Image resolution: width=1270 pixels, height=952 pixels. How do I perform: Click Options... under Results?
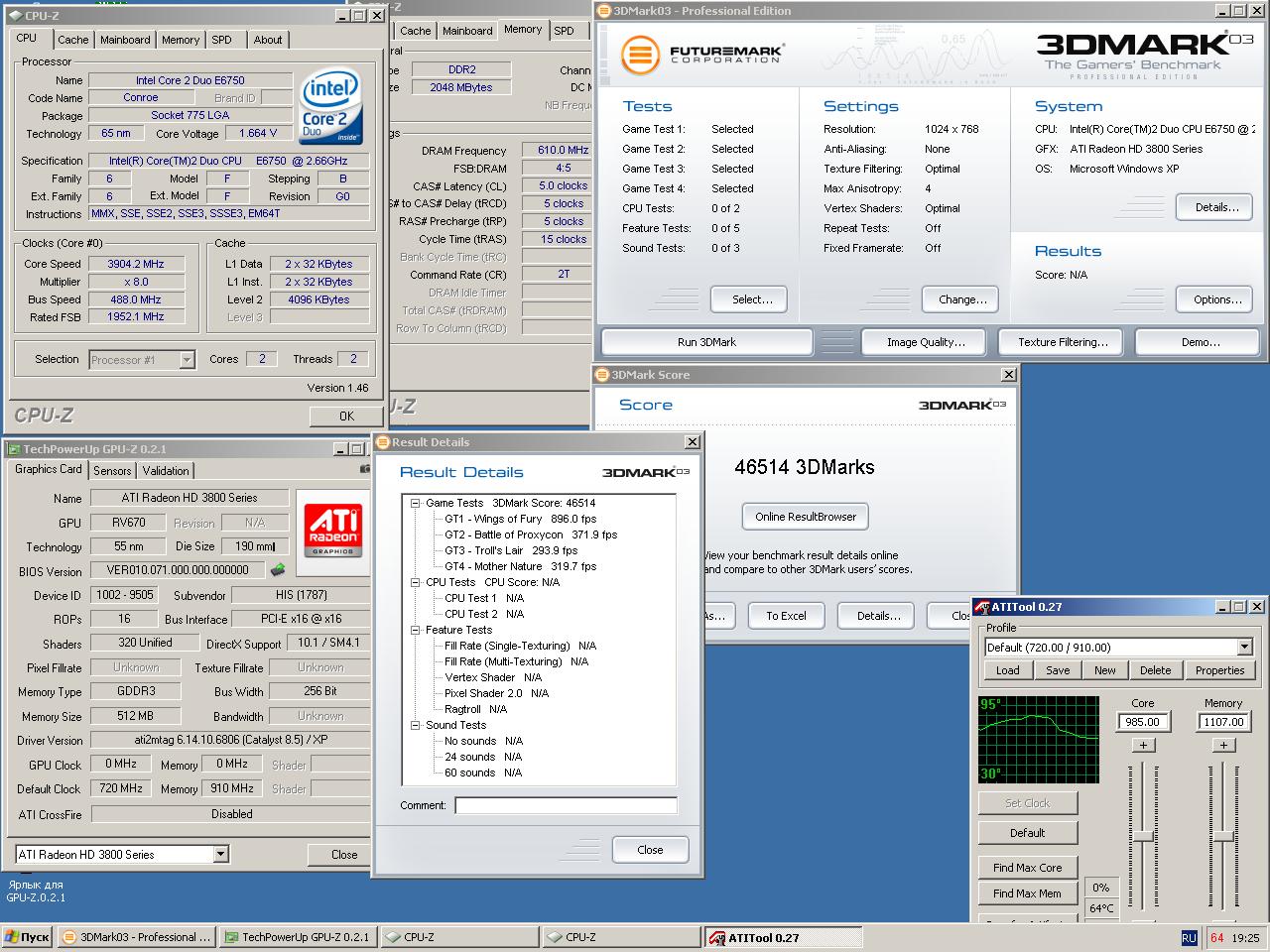pos(1216,299)
